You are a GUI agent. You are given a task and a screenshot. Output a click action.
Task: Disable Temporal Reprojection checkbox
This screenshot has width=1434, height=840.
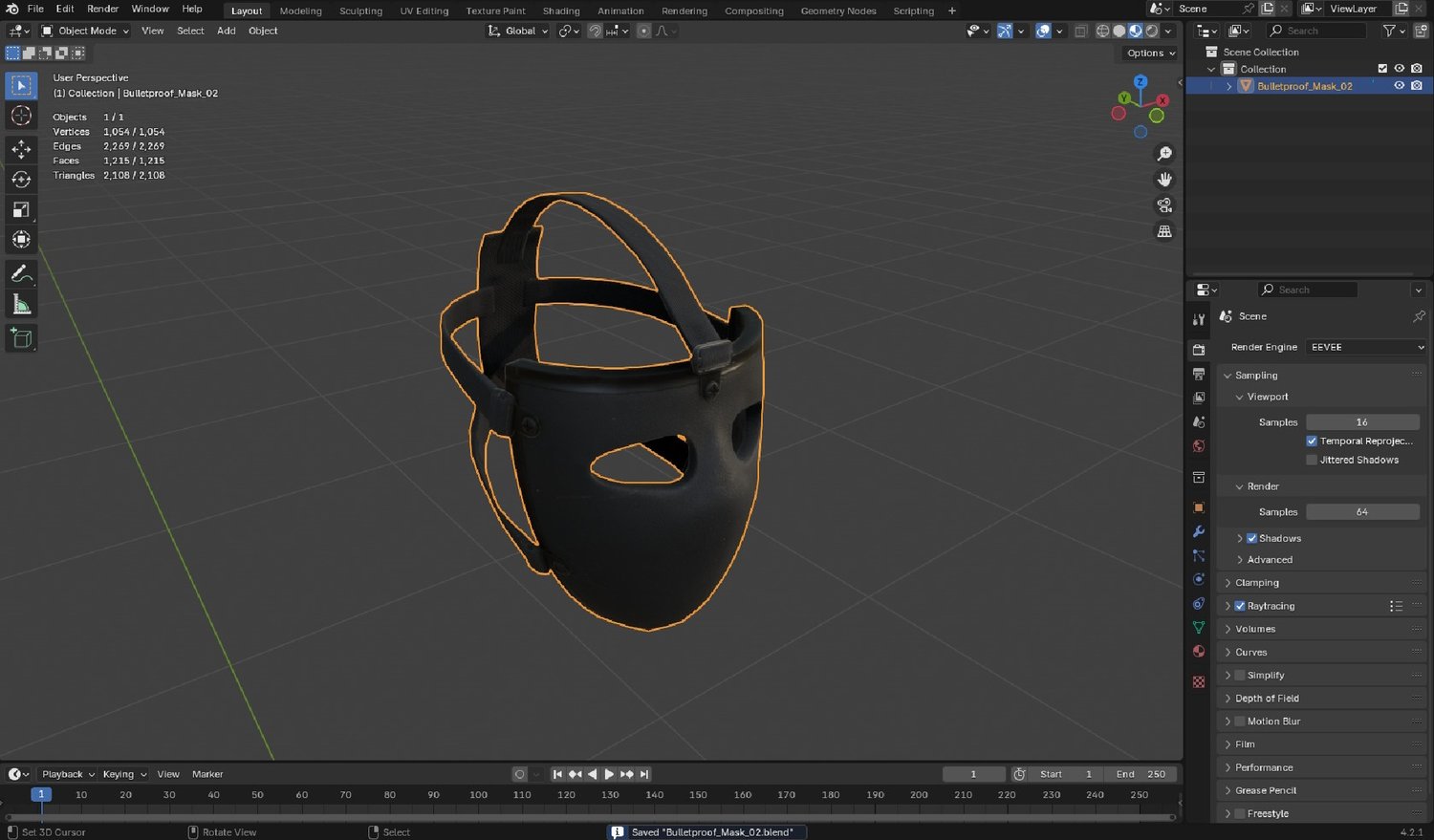pos(1312,441)
